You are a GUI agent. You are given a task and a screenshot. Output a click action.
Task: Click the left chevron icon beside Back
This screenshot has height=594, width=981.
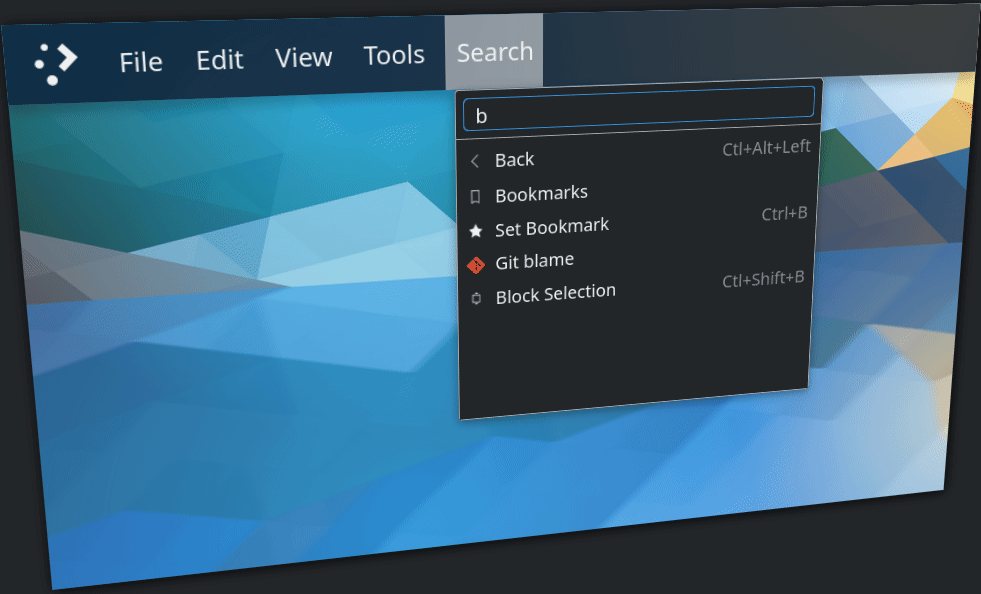(x=475, y=161)
